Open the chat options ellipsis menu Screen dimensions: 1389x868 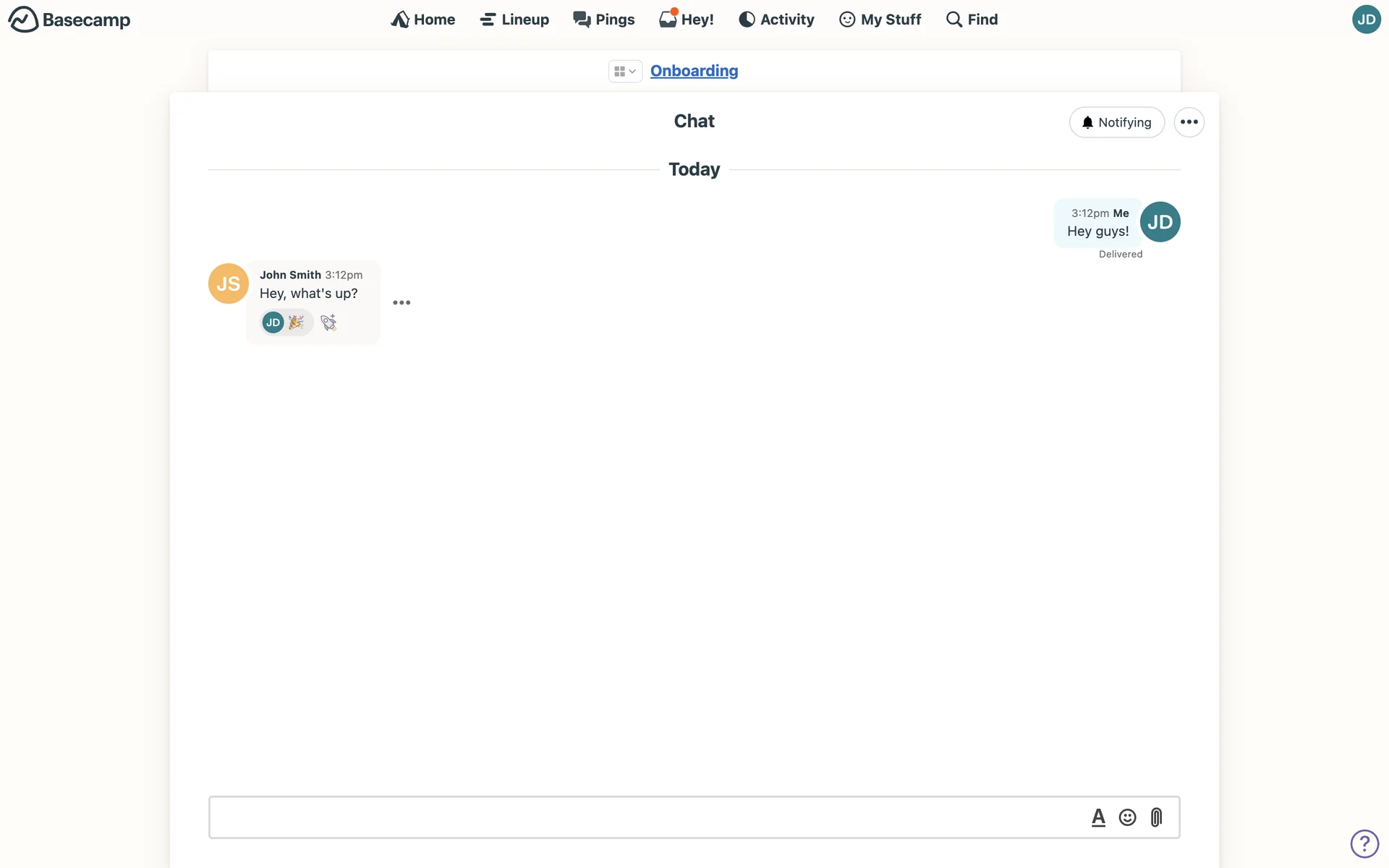(x=1189, y=122)
